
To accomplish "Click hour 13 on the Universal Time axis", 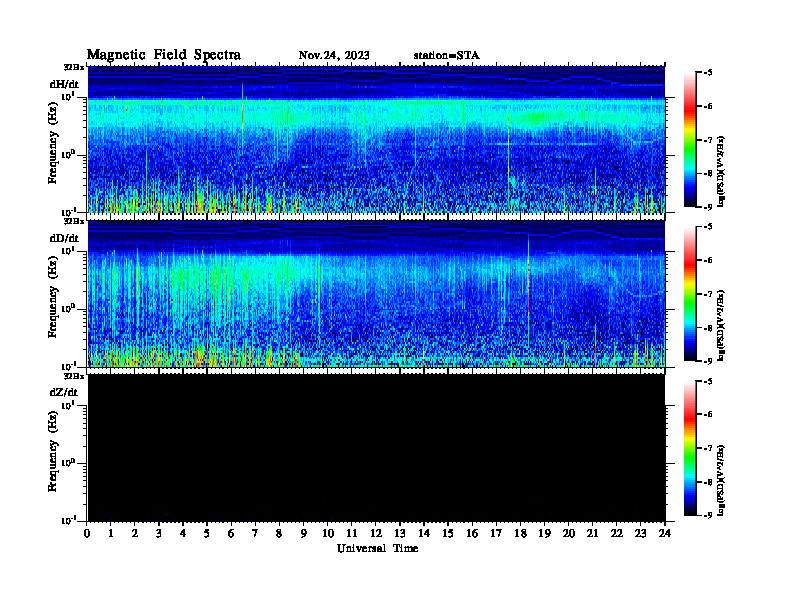I will coord(400,534).
